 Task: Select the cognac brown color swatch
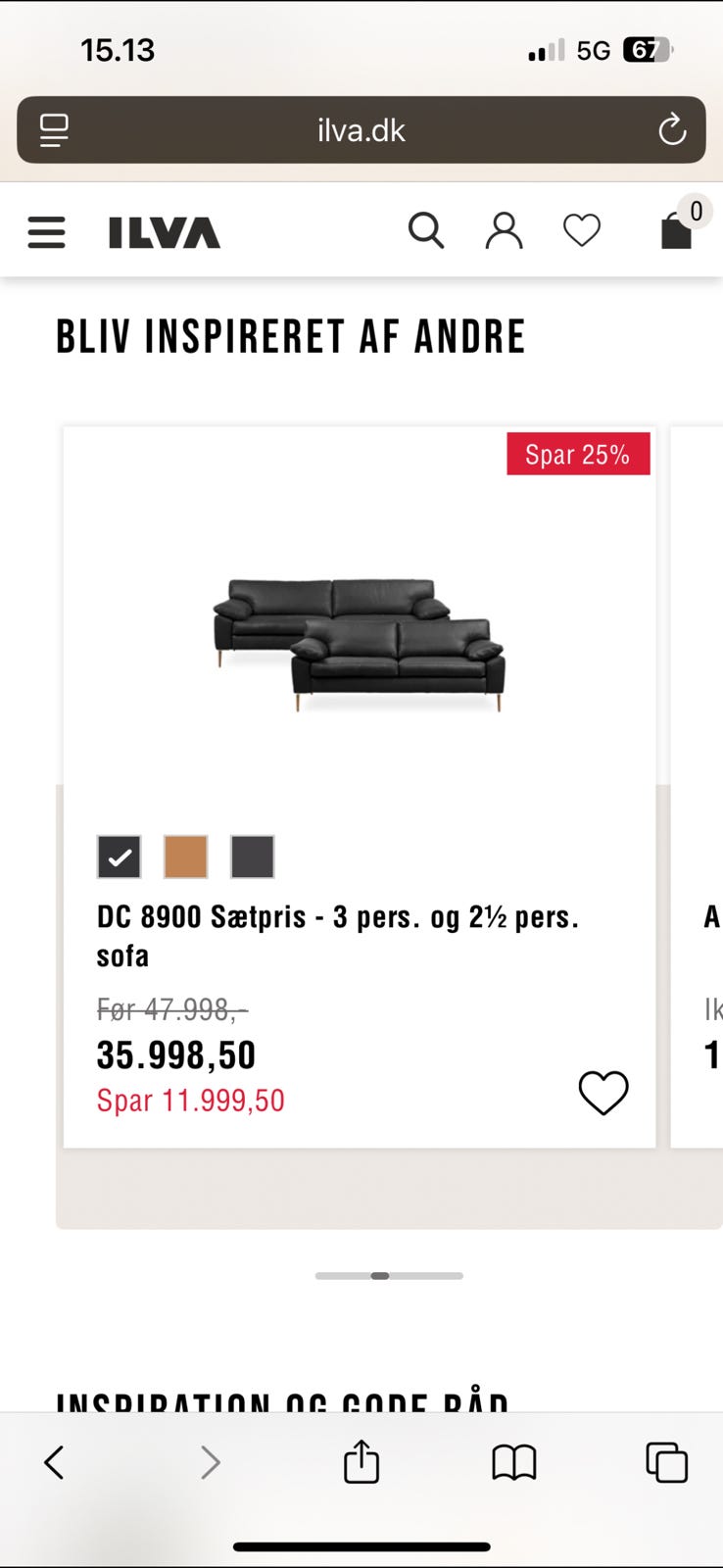pos(186,857)
